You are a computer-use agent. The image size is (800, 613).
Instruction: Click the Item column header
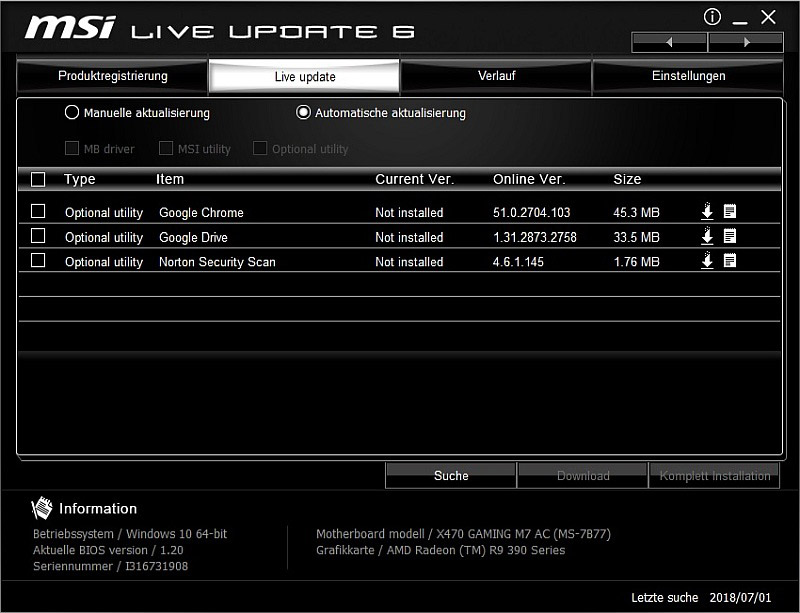pos(170,179)
